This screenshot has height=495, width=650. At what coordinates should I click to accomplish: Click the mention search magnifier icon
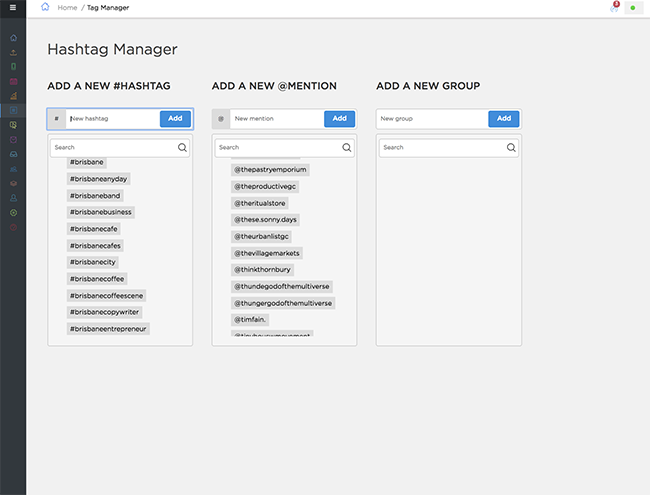347,148
